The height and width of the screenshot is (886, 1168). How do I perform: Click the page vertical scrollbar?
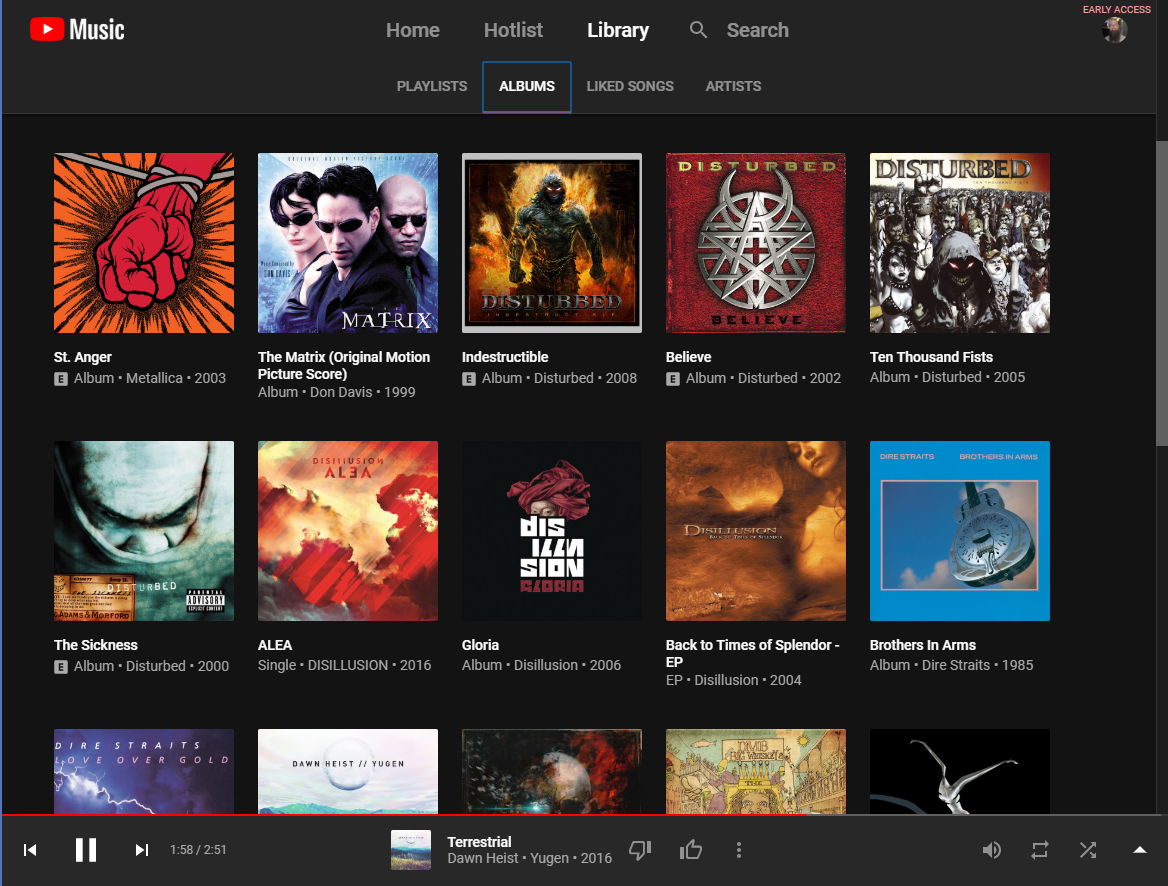point(1161,294)
